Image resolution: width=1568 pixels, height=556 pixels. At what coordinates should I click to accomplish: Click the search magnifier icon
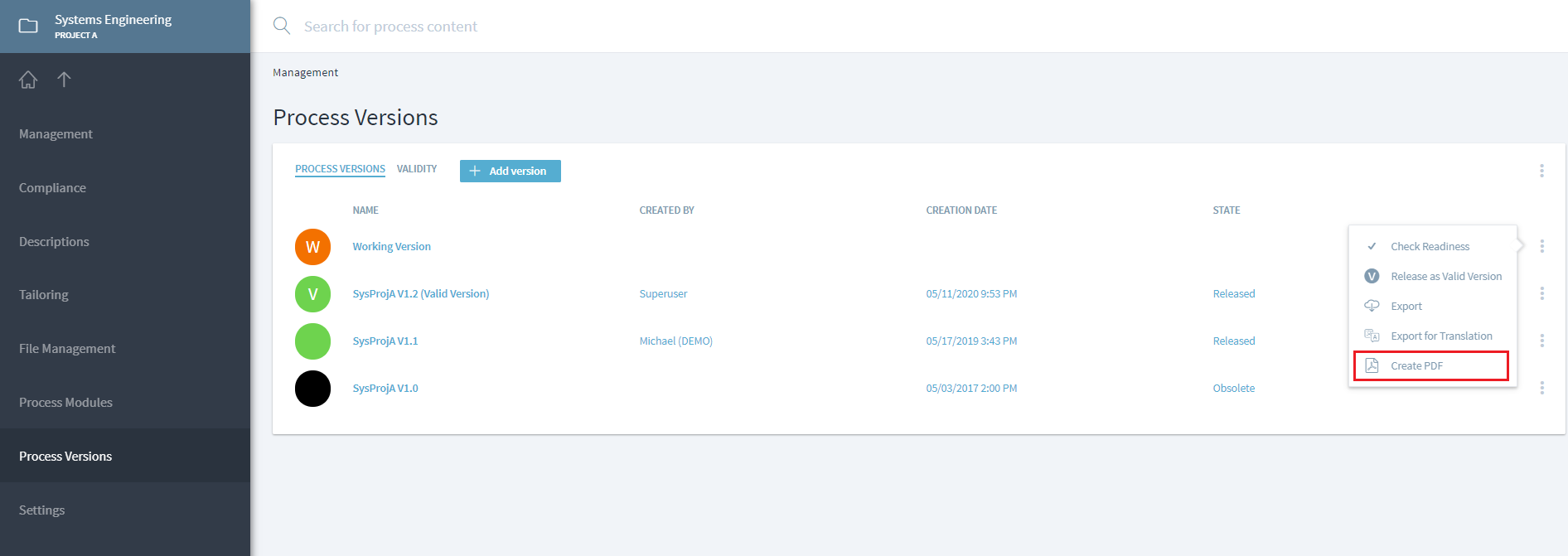click(x=282, y=26)
